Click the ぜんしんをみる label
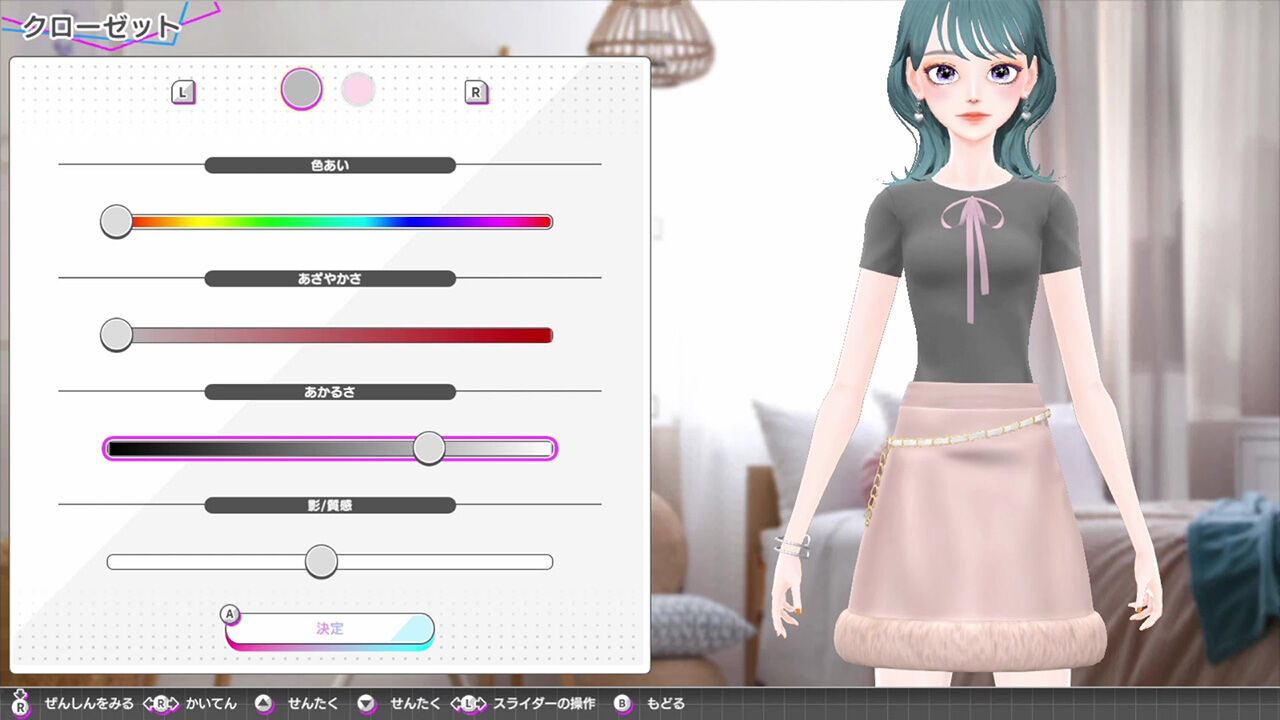This screenshot has height=720, width=1280. pyautogui.click(x=88, y=703)
